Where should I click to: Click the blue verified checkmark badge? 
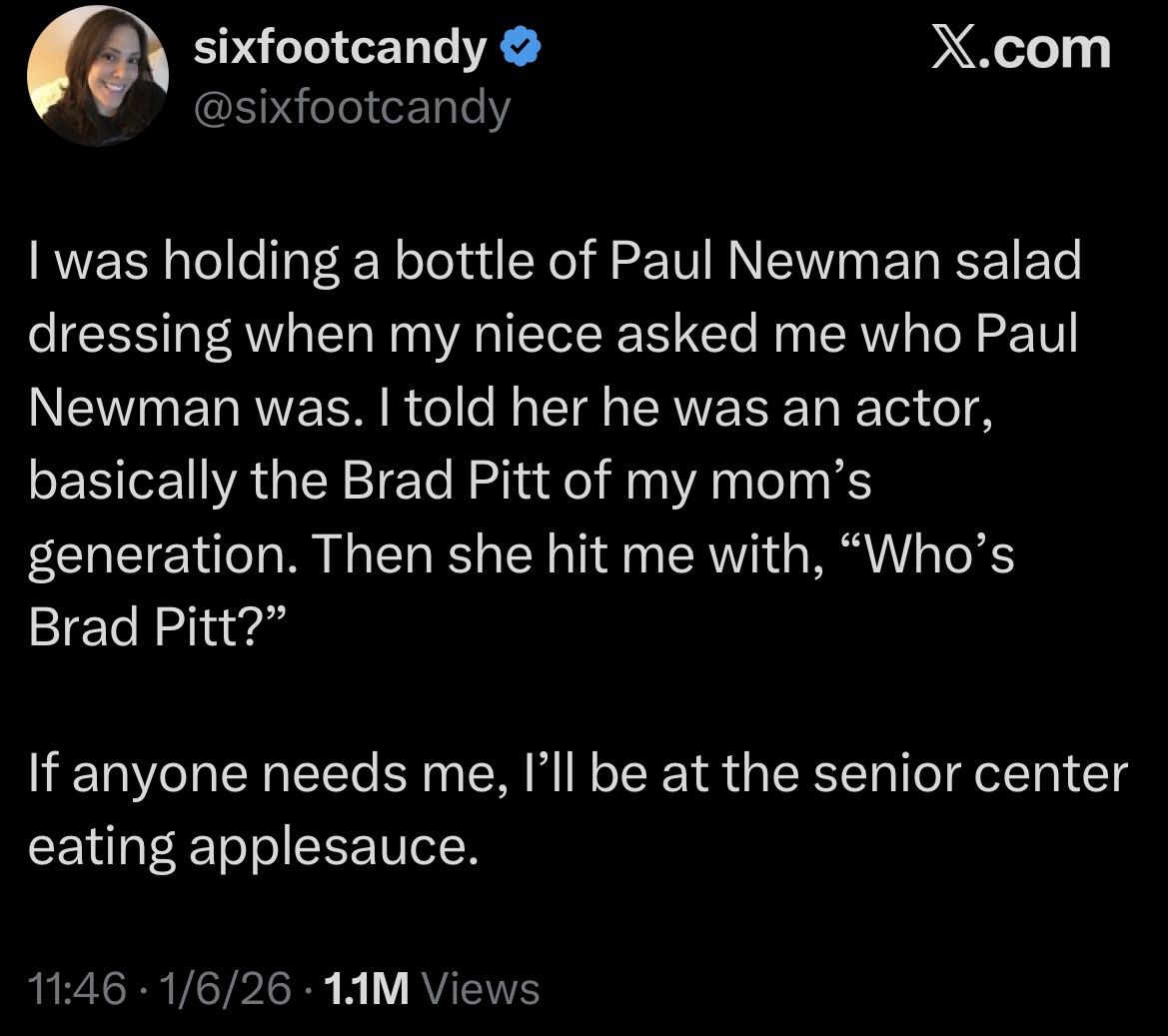tap(522, 49)
